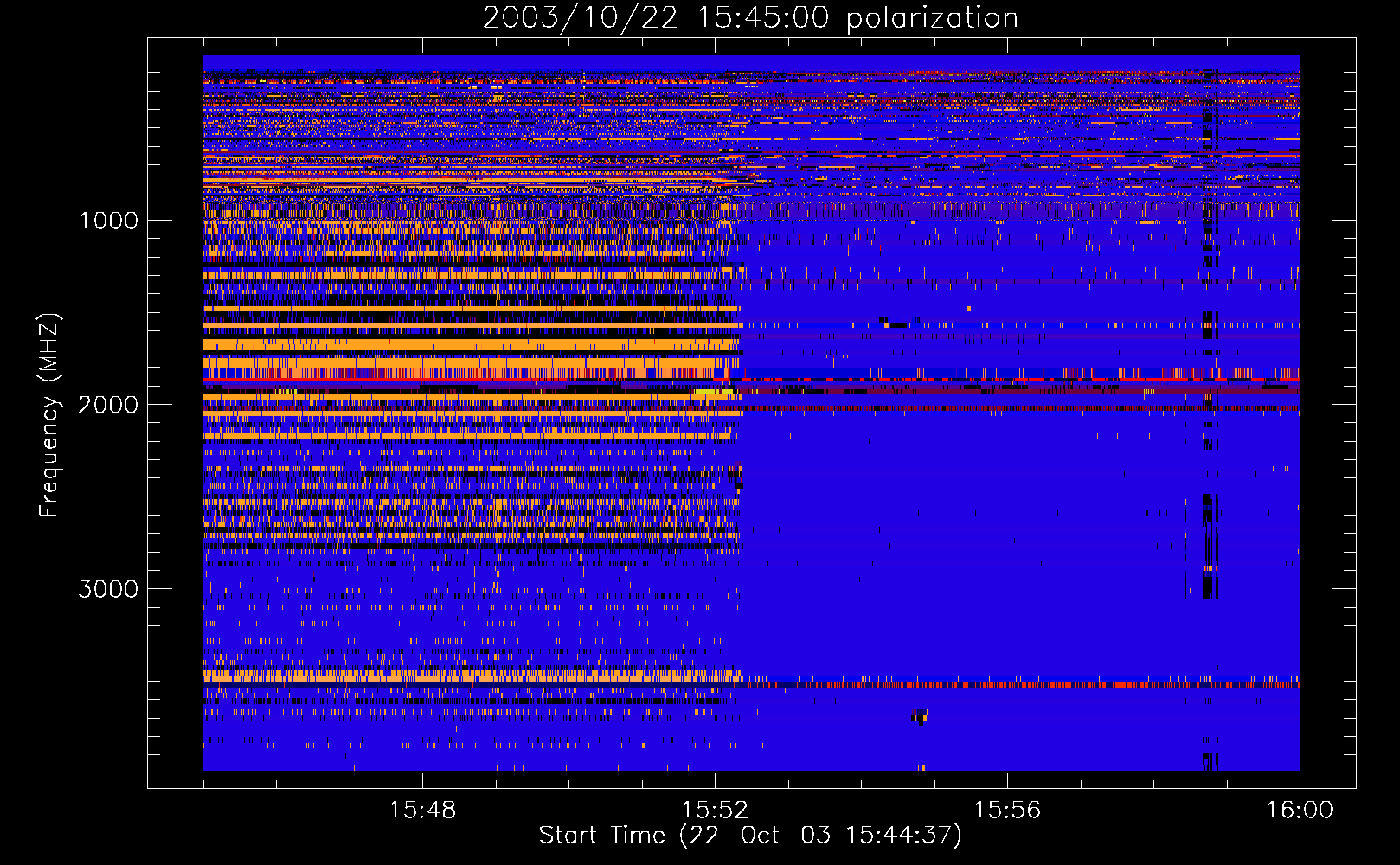Click the 15:52 time tick label

tap(715, 811)
